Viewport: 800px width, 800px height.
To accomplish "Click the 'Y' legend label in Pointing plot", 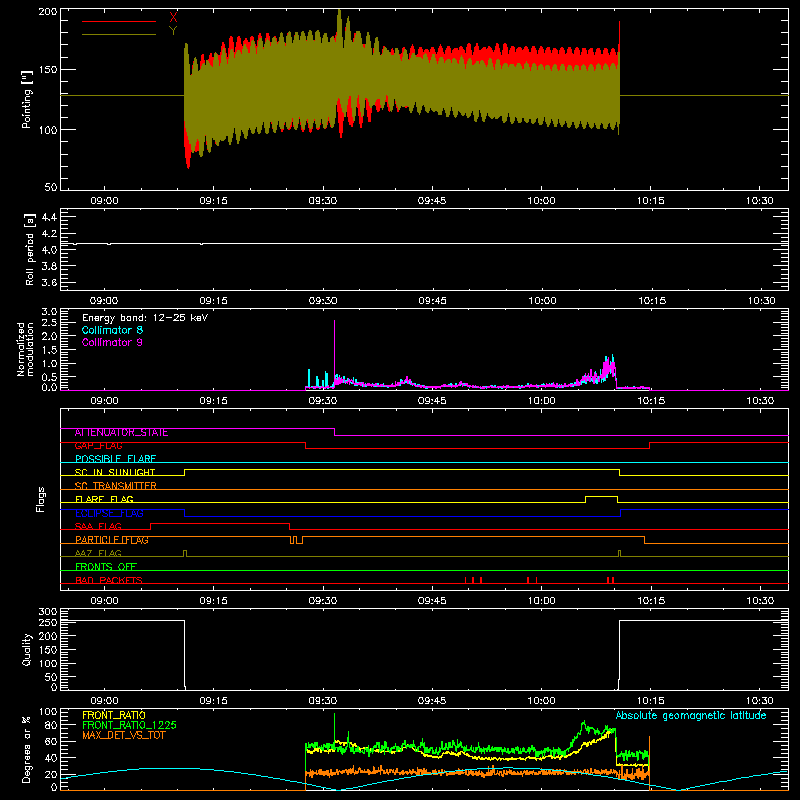I will pyautogui.click(x=173, y=31).
